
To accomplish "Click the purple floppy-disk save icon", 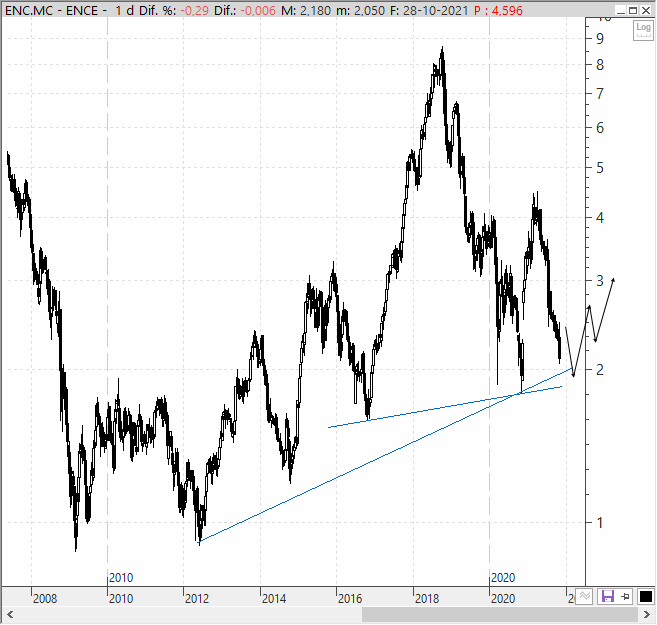I will click(x=608, y=596).
